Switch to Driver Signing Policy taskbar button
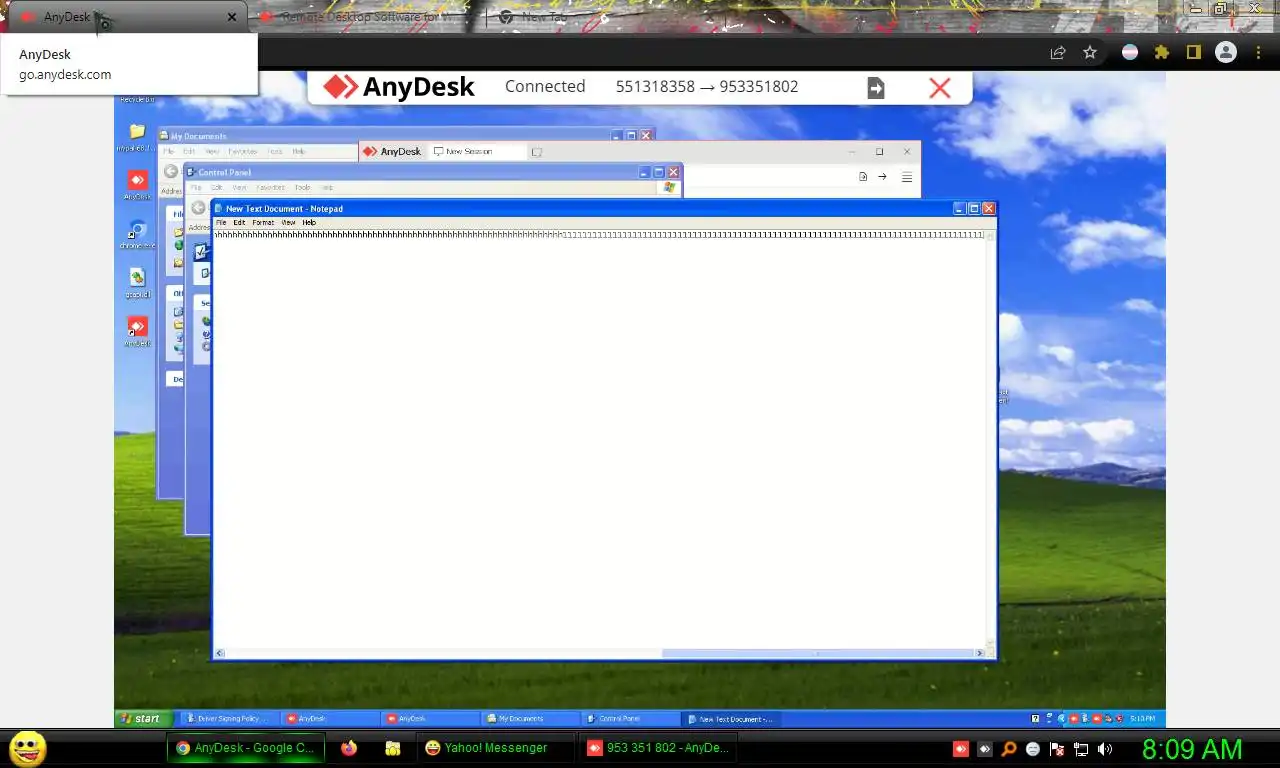The image size is (1280, 768). (229, 718)
